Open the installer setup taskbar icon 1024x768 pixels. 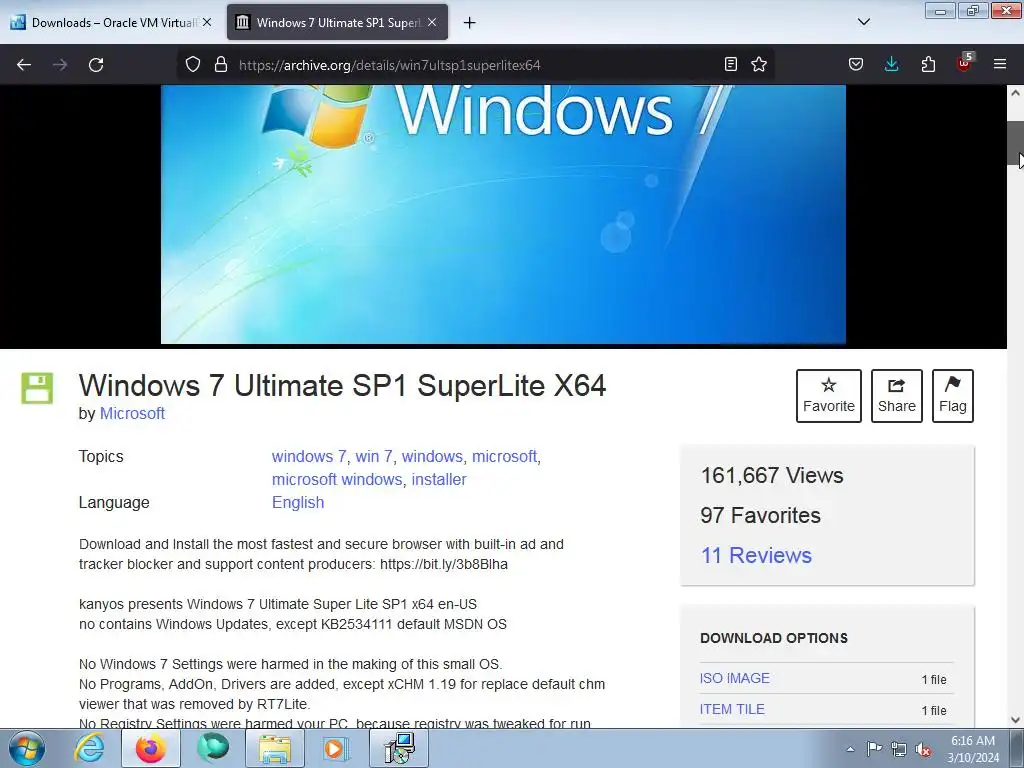pyautogui.click(x=399, y=748)
